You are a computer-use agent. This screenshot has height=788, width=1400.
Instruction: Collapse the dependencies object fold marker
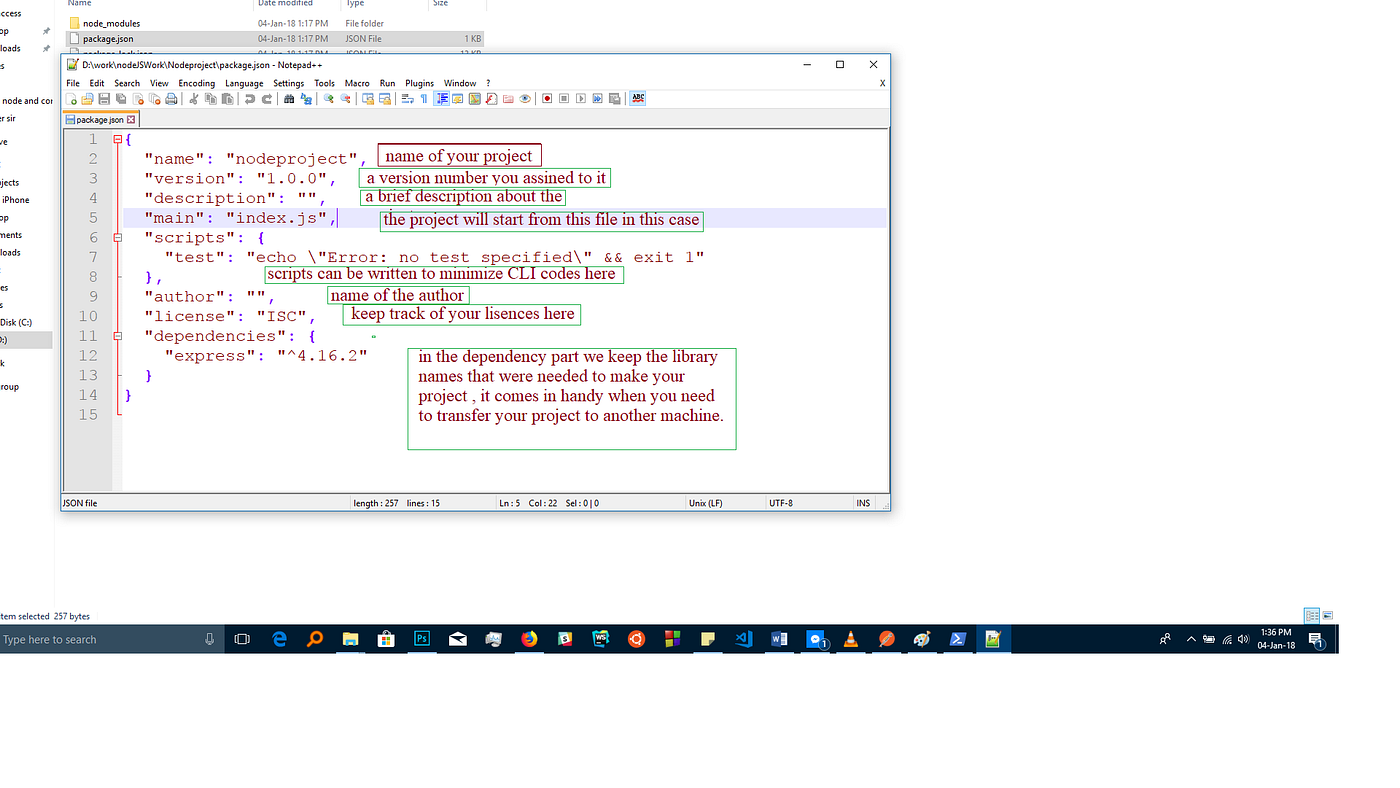pyautogui.click(x=116, y=335)
